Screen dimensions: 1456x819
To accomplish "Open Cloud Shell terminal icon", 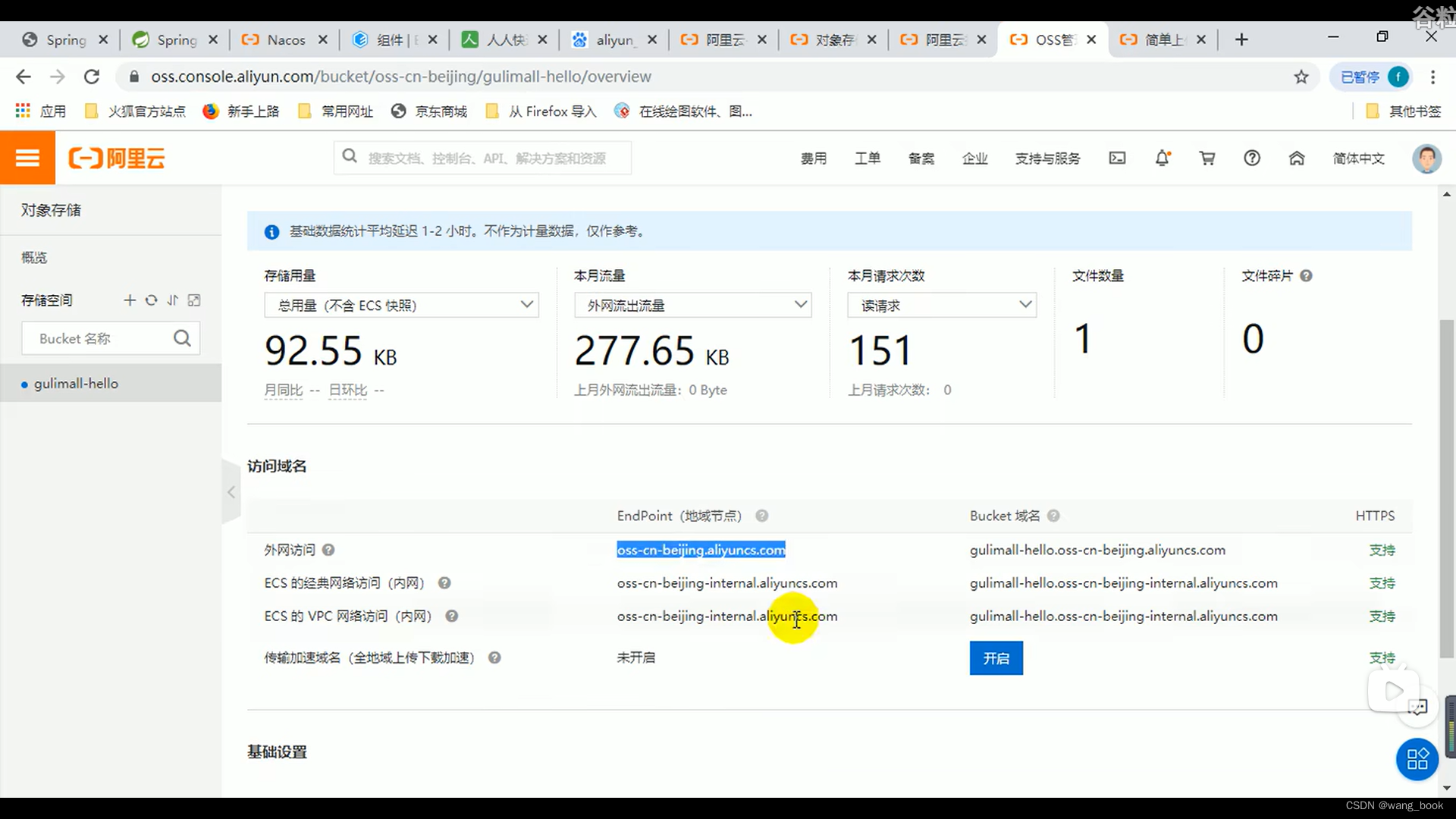I will 1117,158.
